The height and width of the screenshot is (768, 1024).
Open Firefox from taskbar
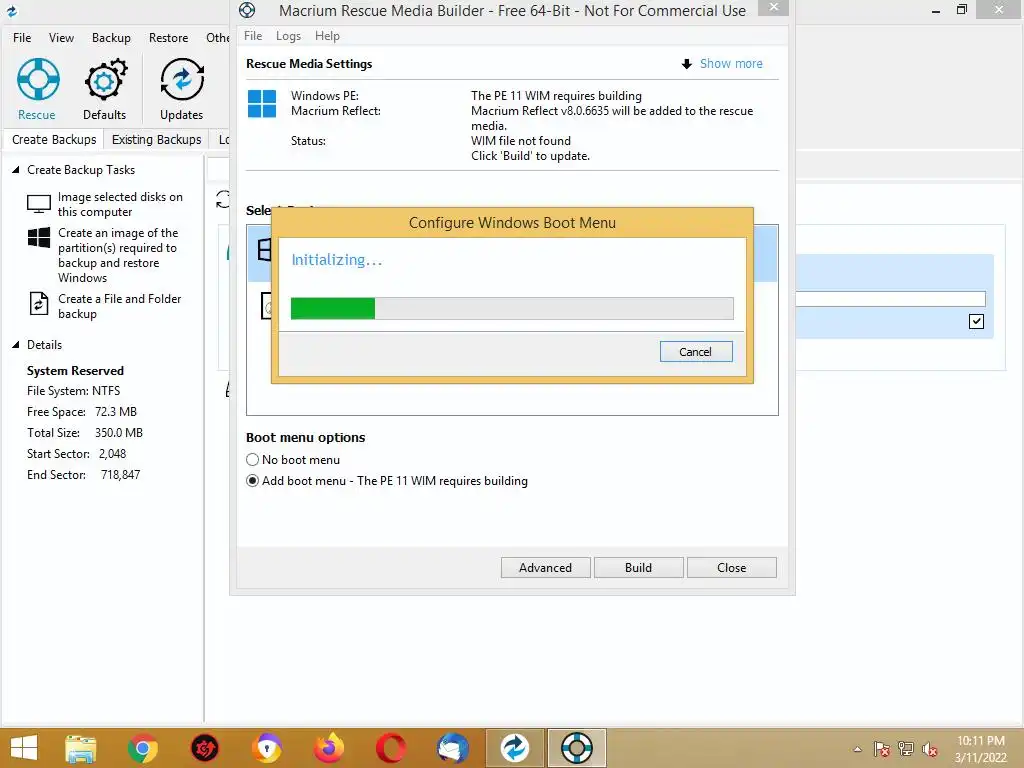click(x=329, y=748)
